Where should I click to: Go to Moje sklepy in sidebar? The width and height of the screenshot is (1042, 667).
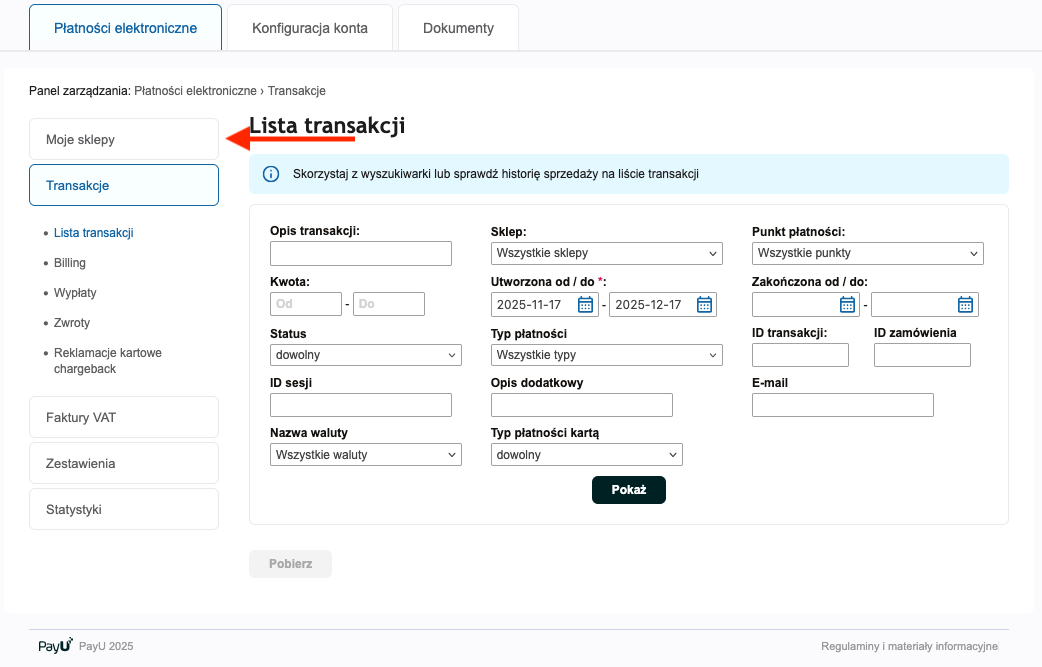click(123, 140)
